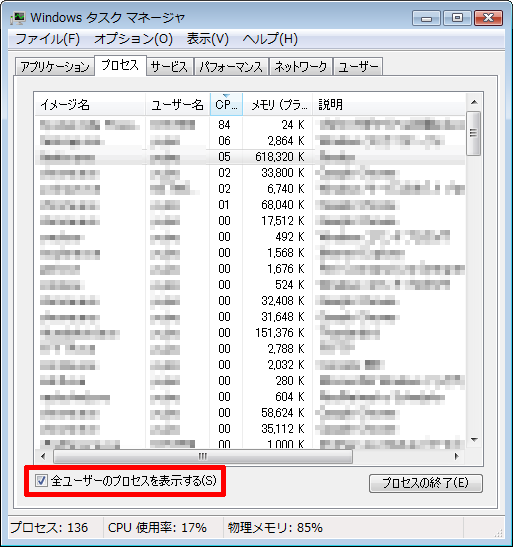Select the process row using 618,320 K

[x=250, y=157]
